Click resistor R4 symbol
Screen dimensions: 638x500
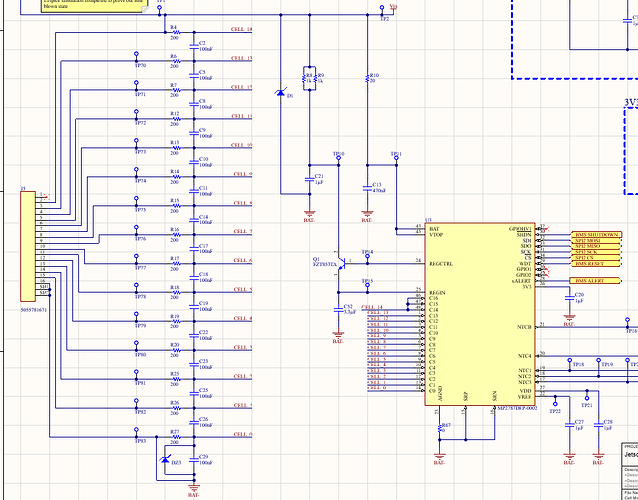pyautogui.click(x=175, y=32)
